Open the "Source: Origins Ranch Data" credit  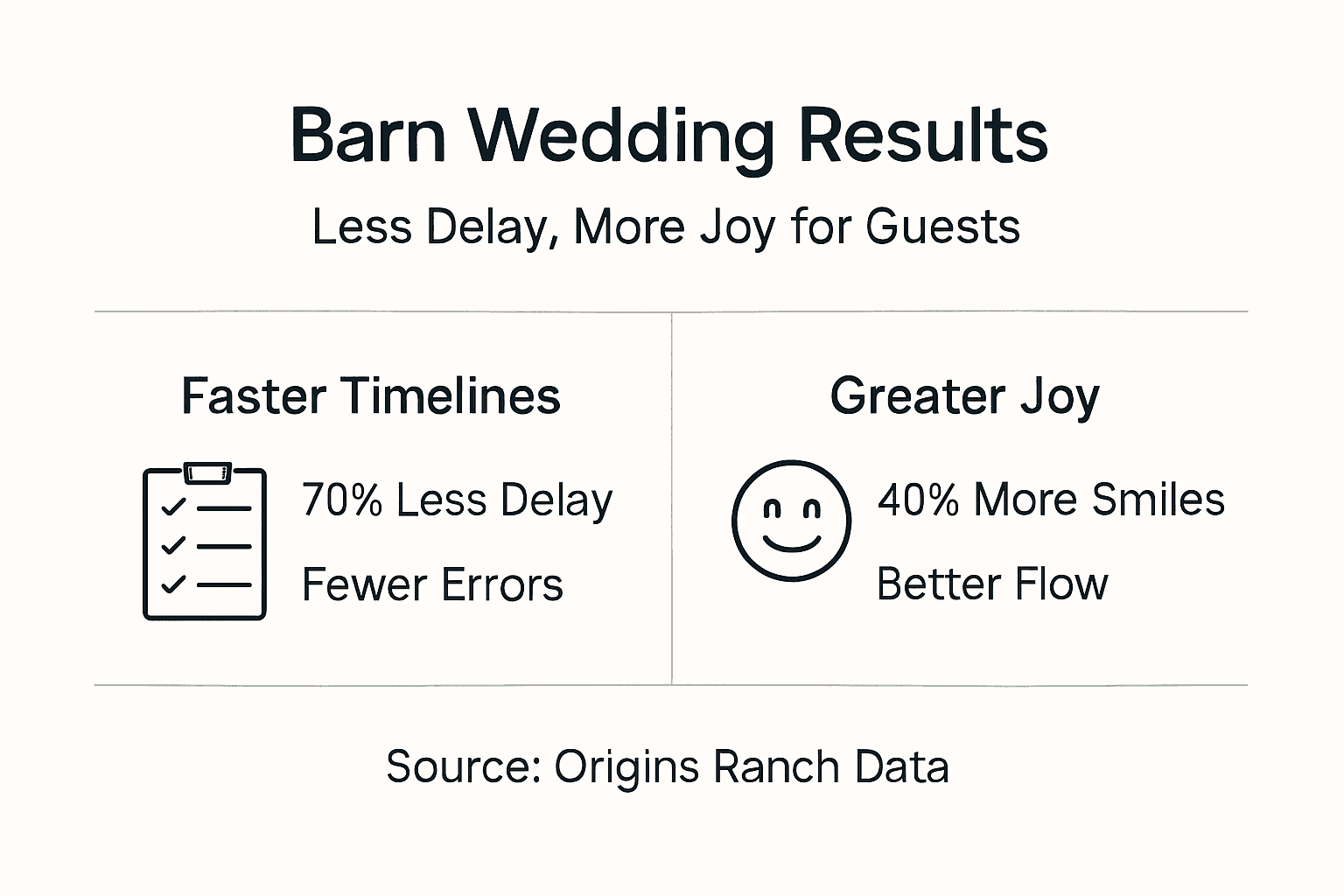tap(668, 766)
